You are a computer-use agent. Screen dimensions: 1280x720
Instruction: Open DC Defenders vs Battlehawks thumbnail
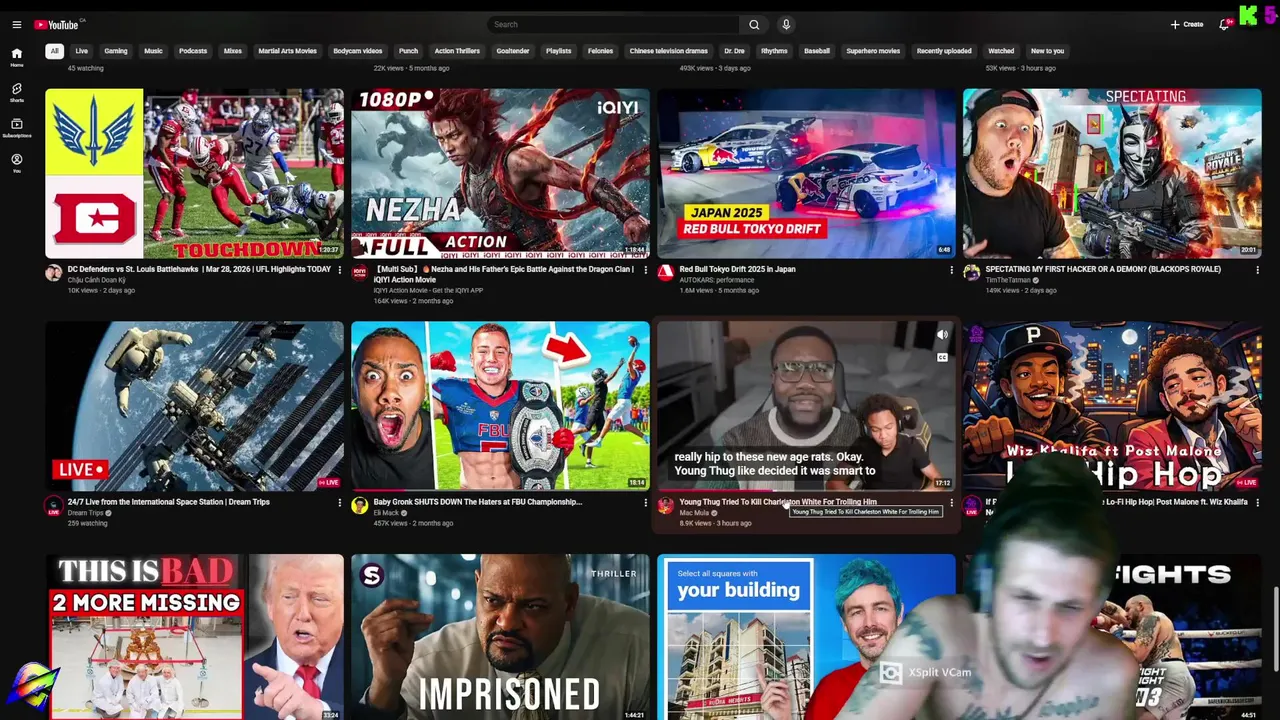click(194, 173)
